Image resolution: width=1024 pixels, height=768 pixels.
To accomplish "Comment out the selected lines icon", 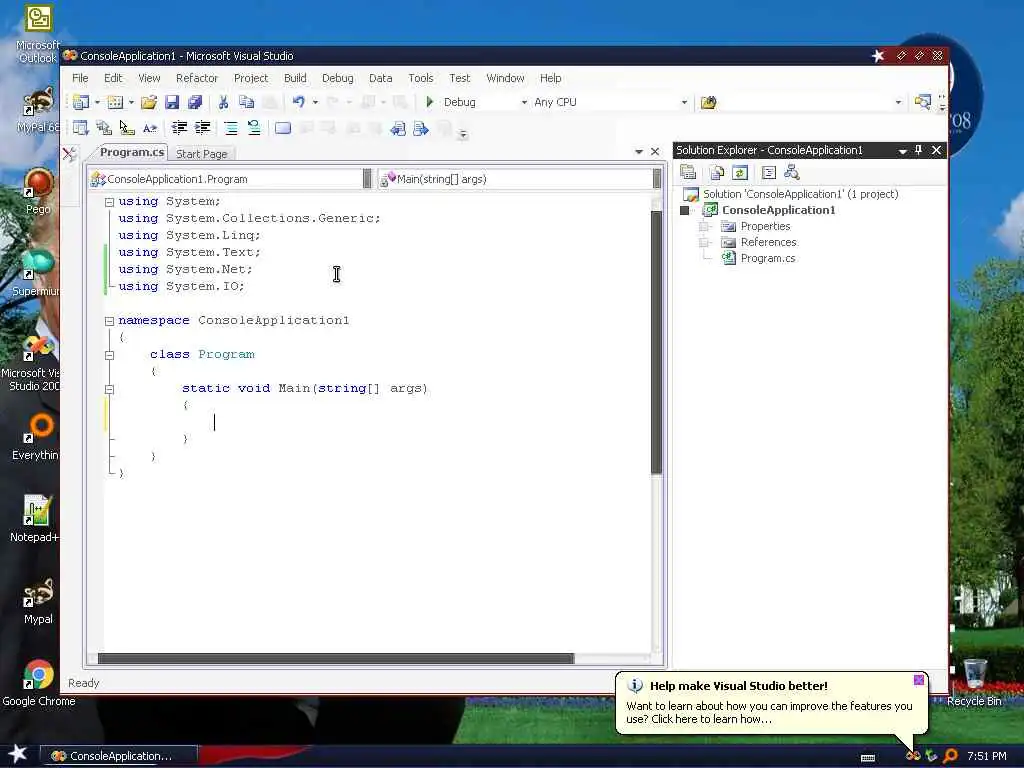I will pos(231,129).
